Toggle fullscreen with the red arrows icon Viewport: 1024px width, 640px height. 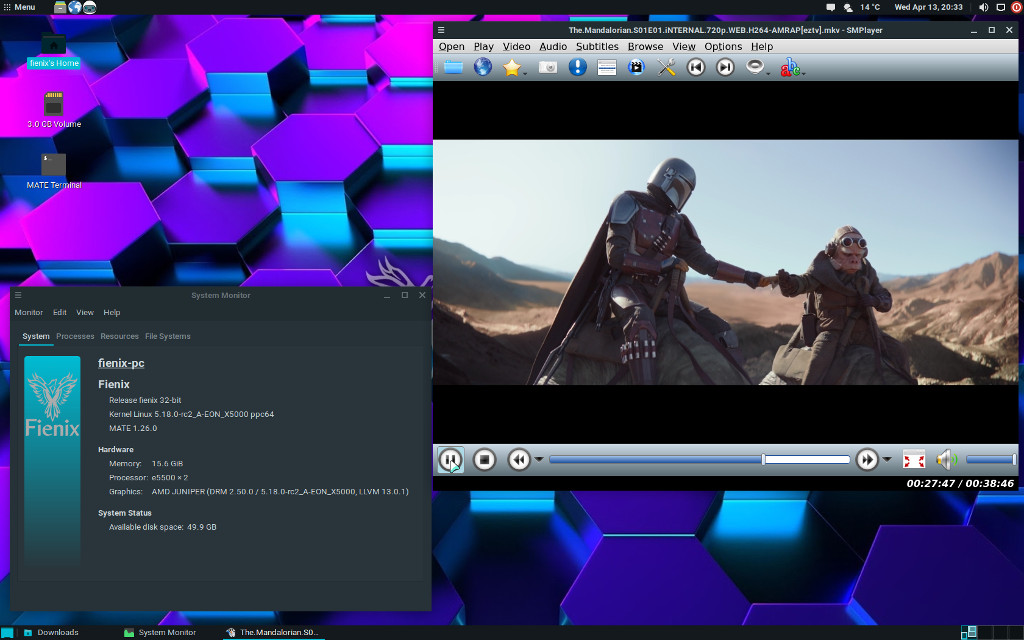(x=914, y=460)
